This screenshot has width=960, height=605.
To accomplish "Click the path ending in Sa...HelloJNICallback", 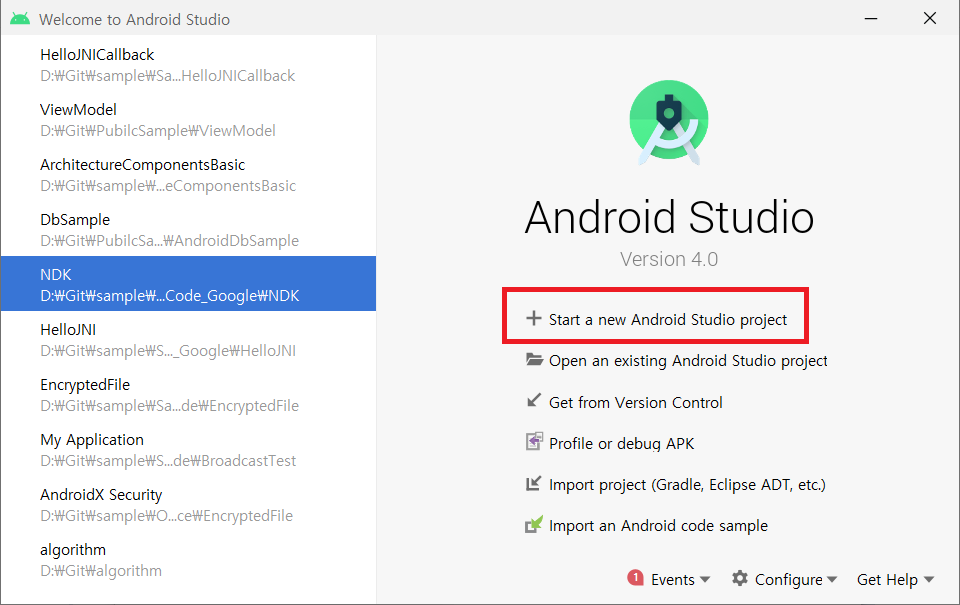I will (x=168, y=75).
